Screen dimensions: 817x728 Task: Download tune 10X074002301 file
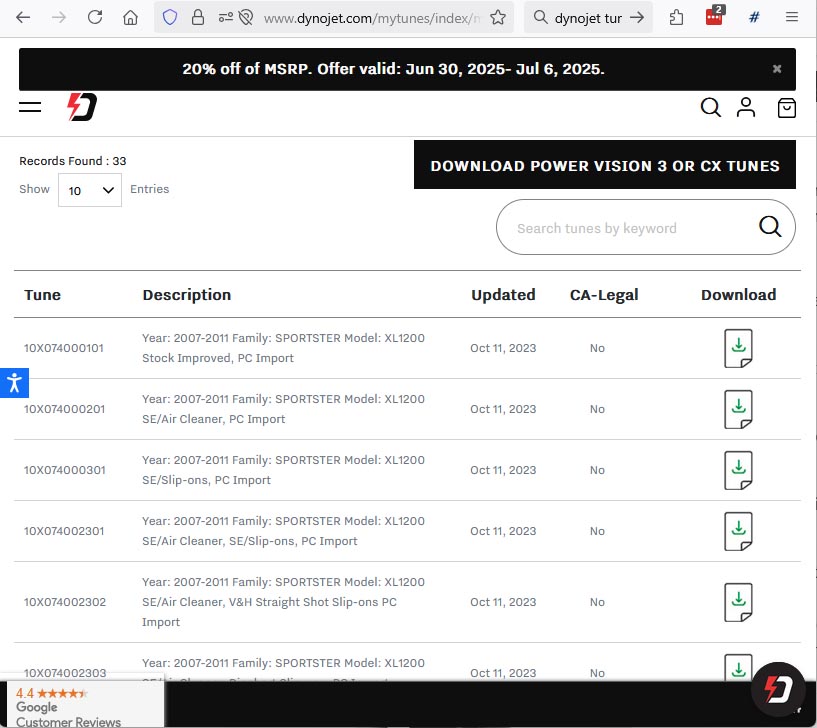point(738,531)
